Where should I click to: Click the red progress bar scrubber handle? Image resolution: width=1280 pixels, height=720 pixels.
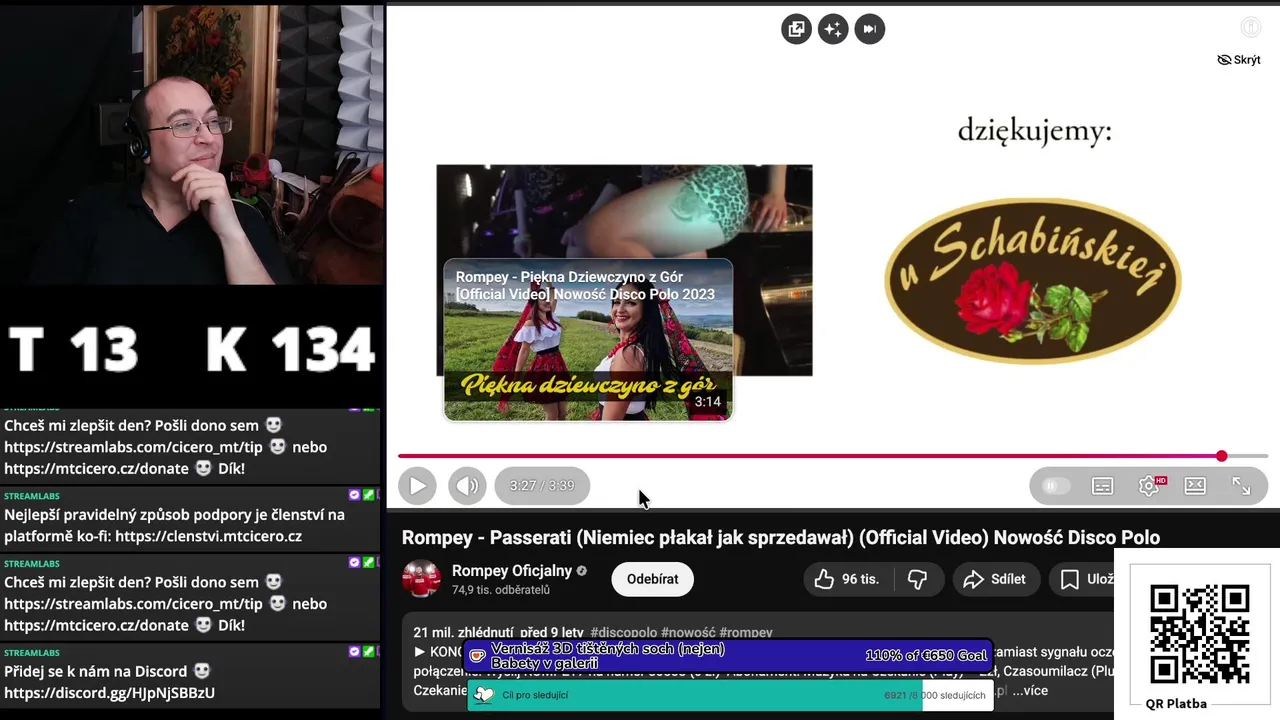click(1221, 456)
